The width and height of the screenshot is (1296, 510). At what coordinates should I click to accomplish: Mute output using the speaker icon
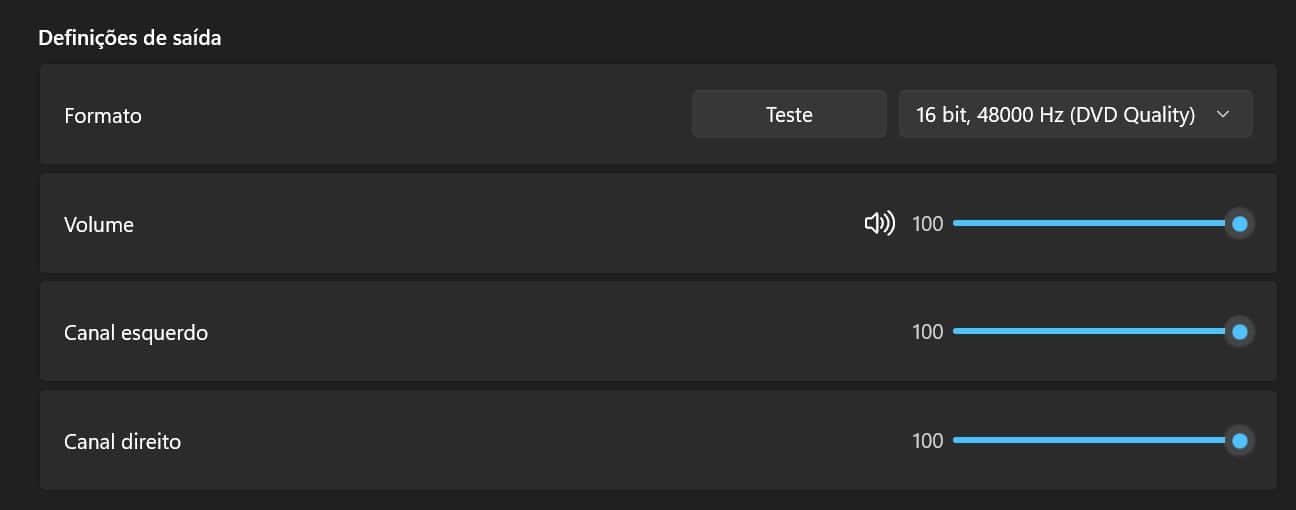tap(879, 224)
